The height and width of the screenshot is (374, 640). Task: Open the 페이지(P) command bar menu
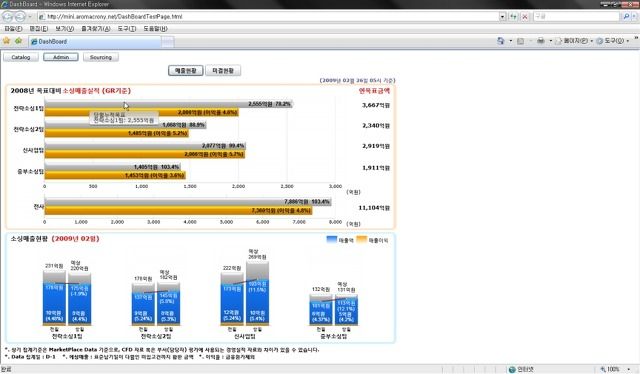(575, 41)
